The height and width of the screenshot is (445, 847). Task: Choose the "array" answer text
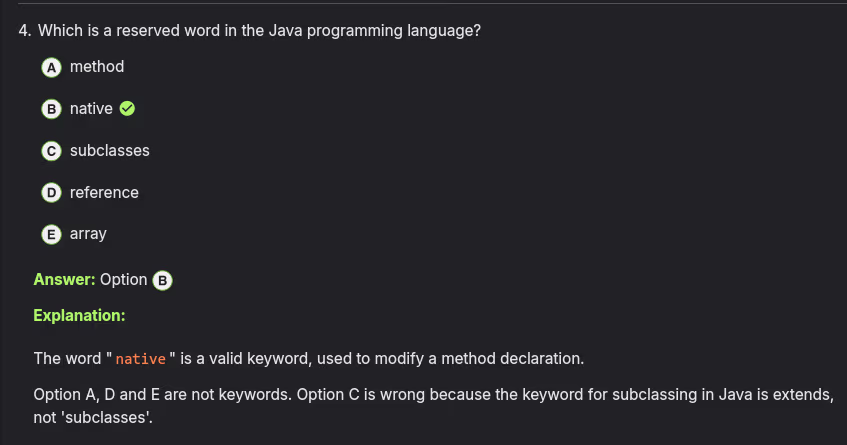88,234
